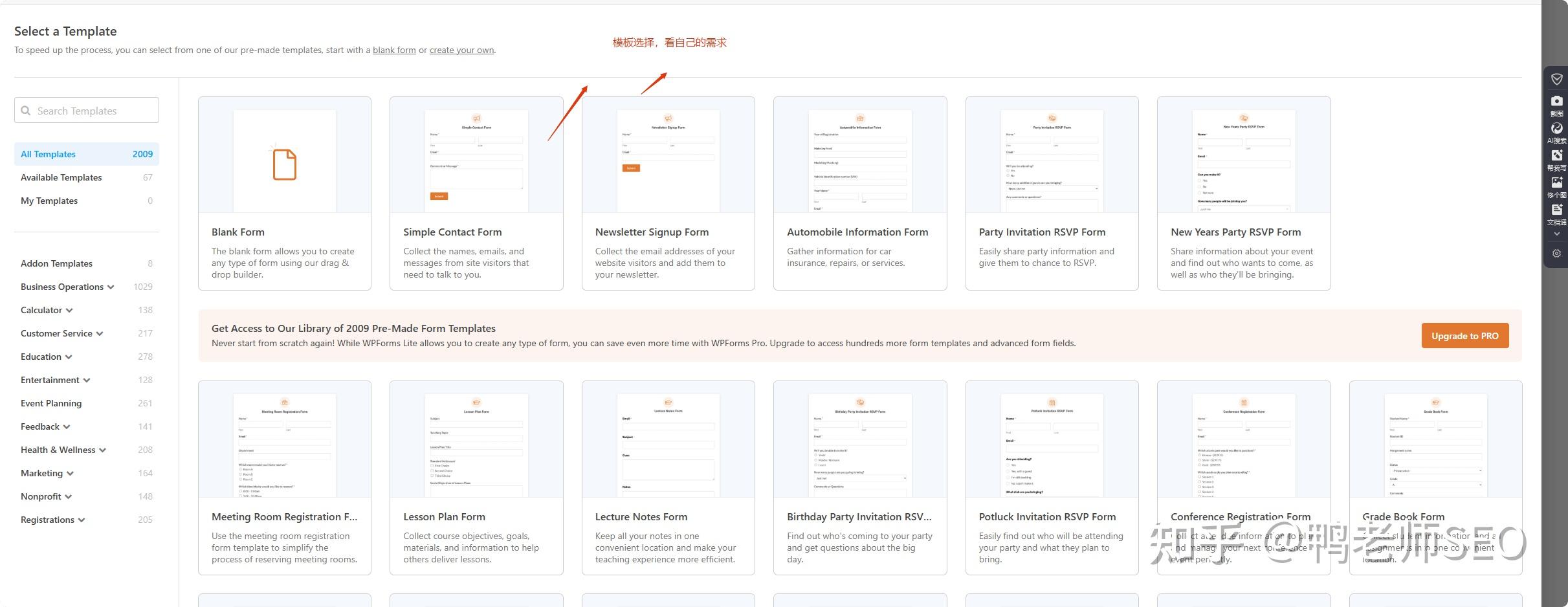Image resolution: width=1568 pixels, height=607 pixels.
Task: Select the Available Templates category
Action: [87, 177]
